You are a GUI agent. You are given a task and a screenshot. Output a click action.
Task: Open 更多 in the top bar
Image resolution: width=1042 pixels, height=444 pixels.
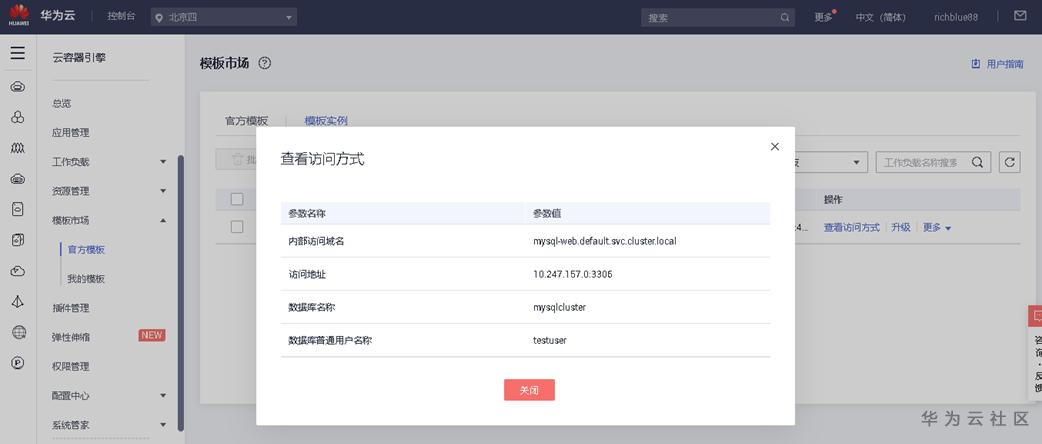point(824,18)
